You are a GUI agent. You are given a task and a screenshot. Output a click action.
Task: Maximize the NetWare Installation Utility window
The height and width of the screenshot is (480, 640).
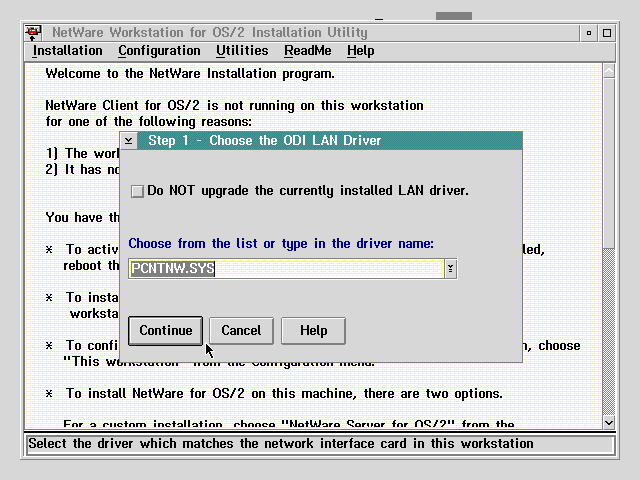pos(607,33)
